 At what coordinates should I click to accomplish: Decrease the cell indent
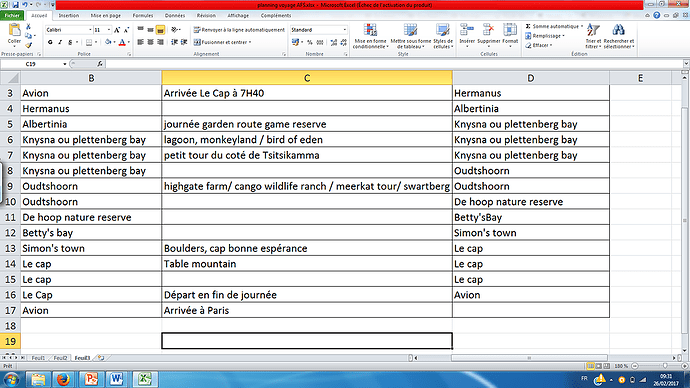pyautogui.click(x=174, y=42)
